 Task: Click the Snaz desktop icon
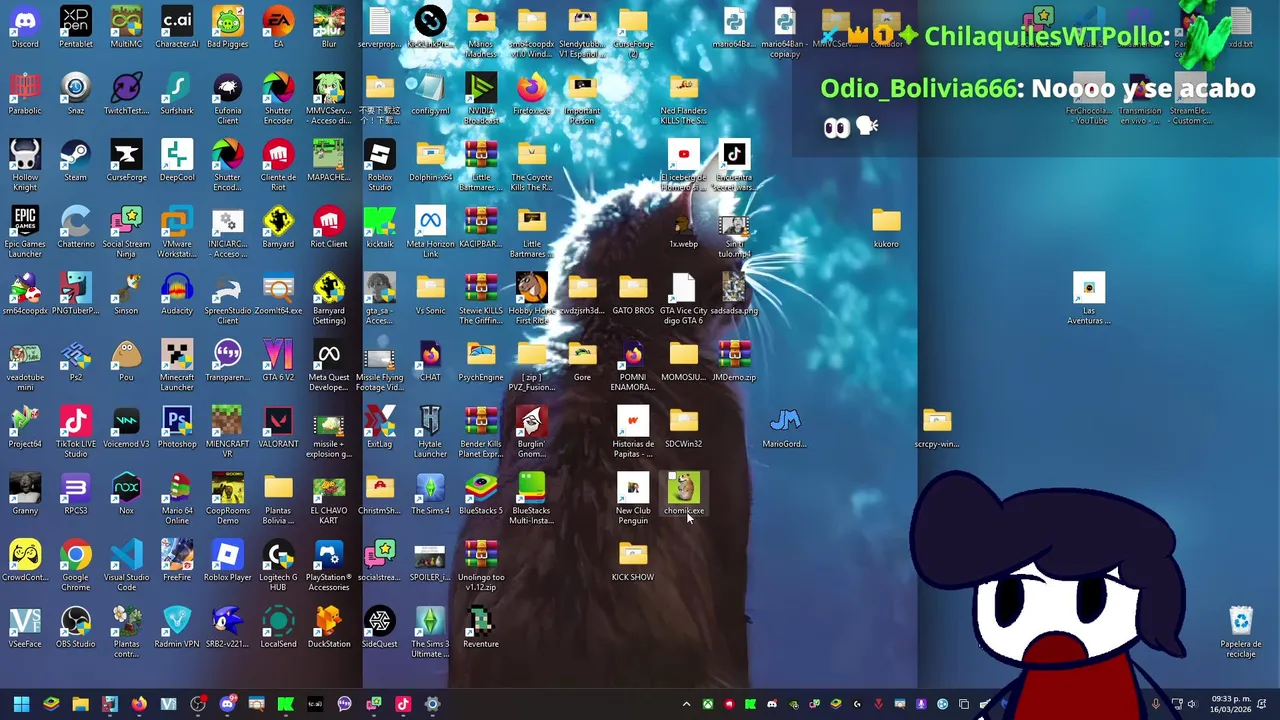tap(76, 94)
